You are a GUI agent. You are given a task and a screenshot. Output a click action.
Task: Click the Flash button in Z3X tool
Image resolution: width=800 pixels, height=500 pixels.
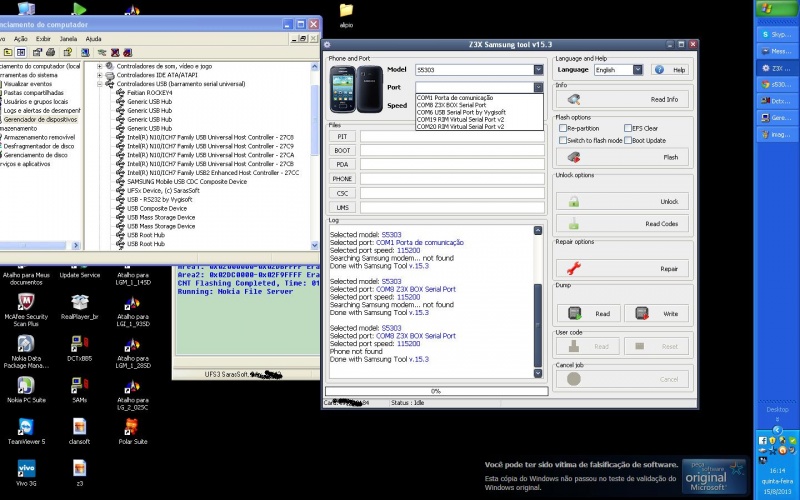pos(622,157)
